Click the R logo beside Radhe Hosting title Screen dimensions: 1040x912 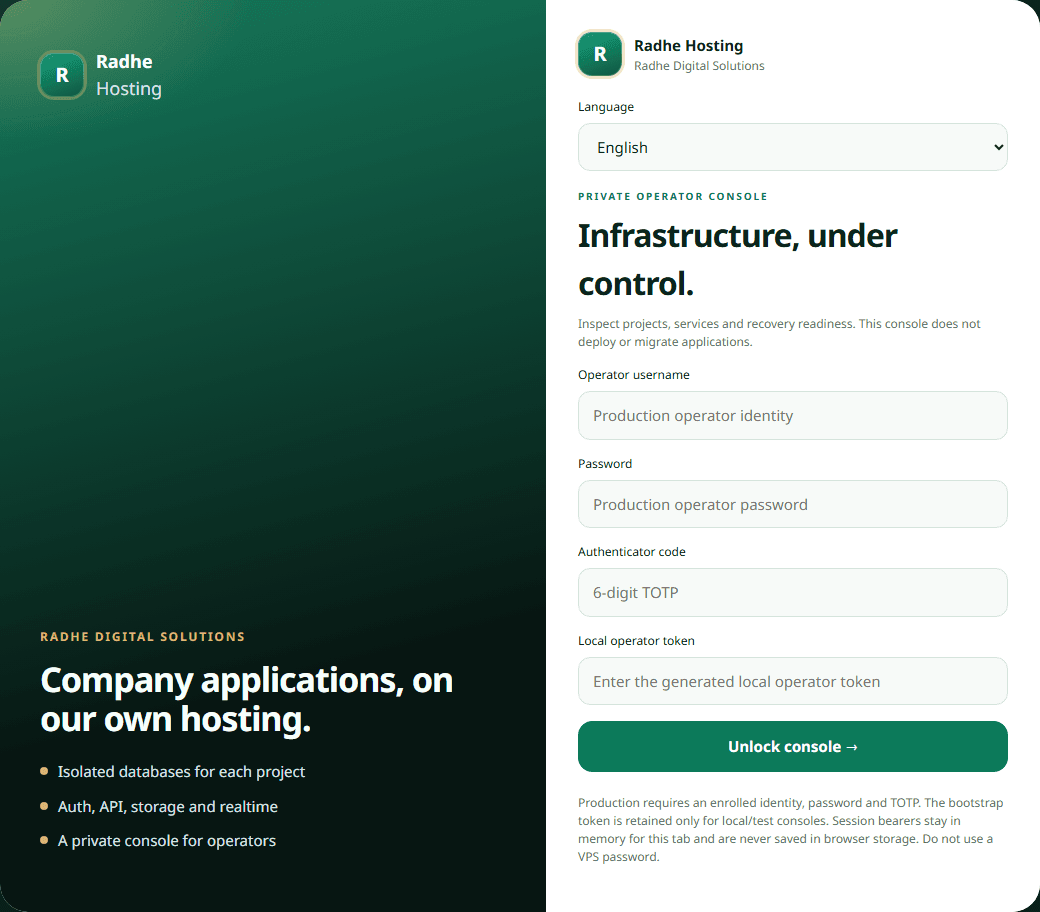[x=600, y=54]
